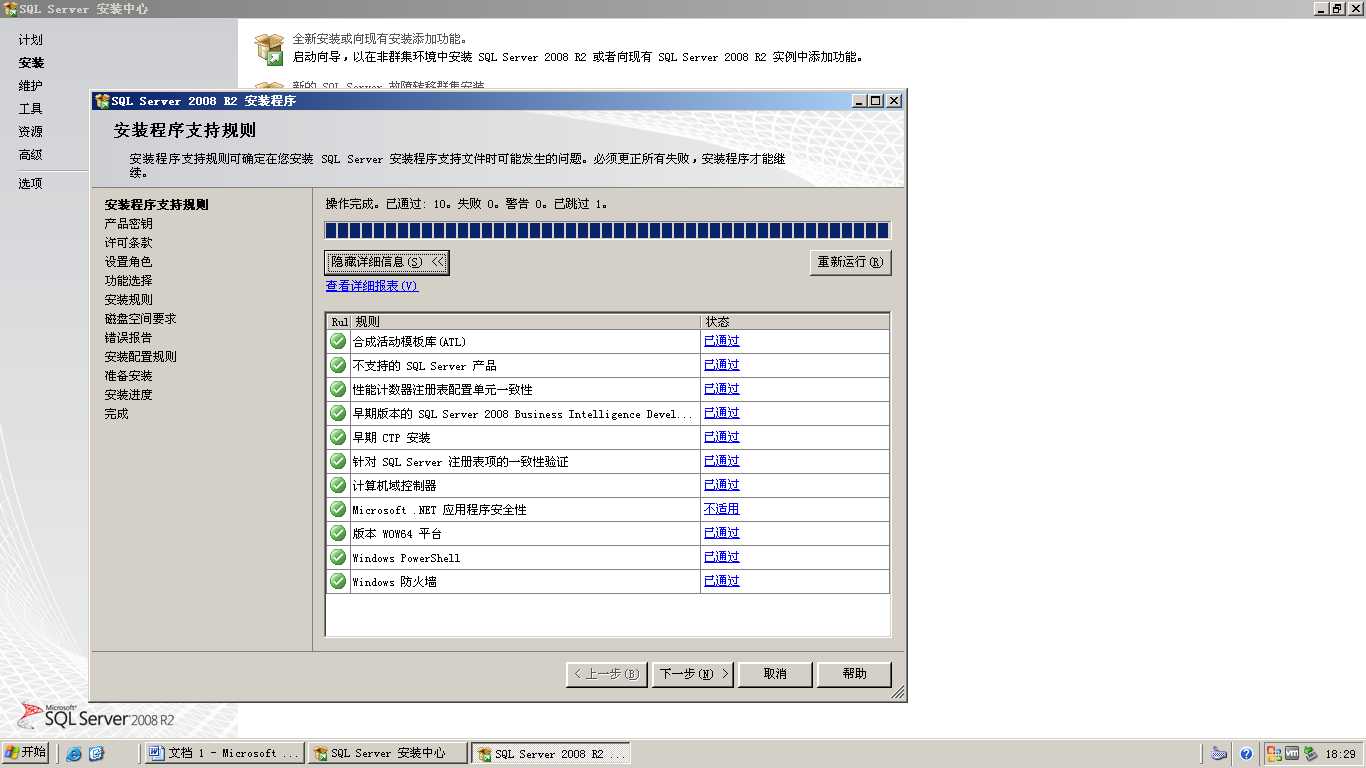Screen dimensions: 1366x768
Task: Open 已通过 link for 不支持的 SQL Server 产品
Action: (722, 365)
